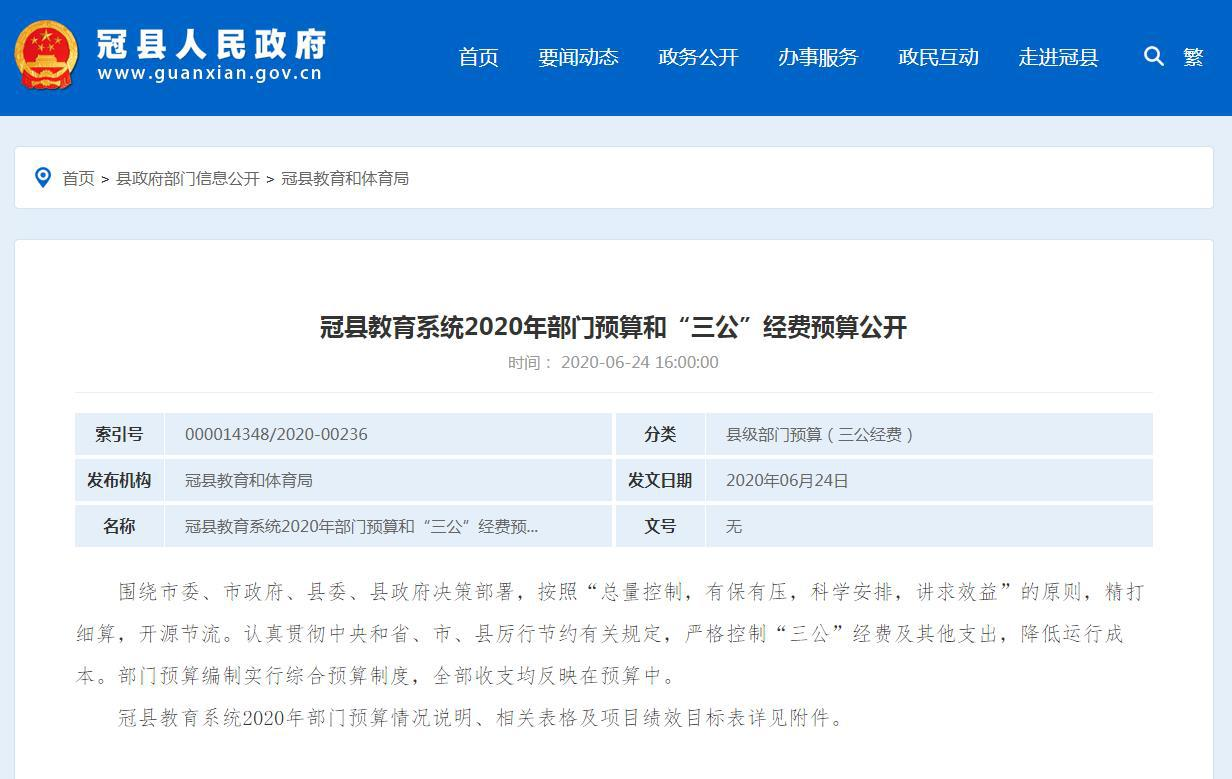The image size is (1232, 779).
Task: Open the 走进冠县 menu
Action: (x=1058, y=57)
